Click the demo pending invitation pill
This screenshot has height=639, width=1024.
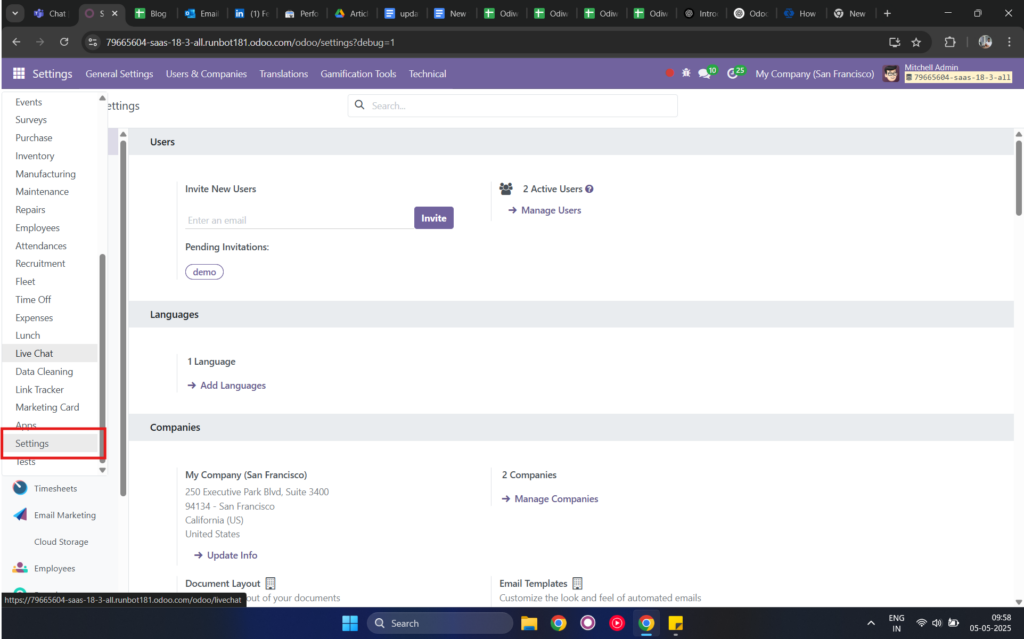click(x=204, y=271)
